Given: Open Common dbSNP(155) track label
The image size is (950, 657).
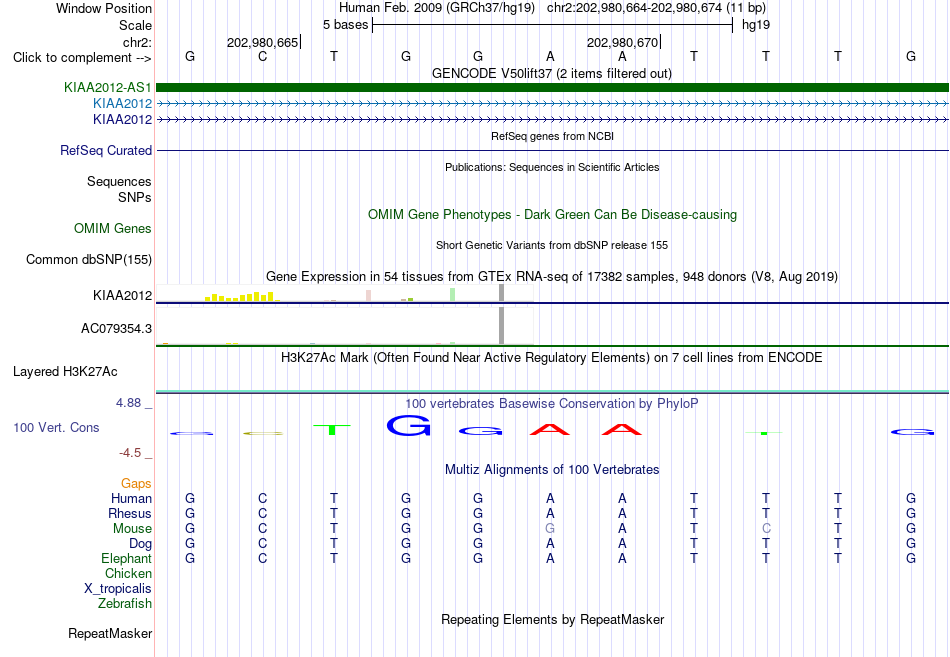Looking at the screenshot, I should point(88,259).
